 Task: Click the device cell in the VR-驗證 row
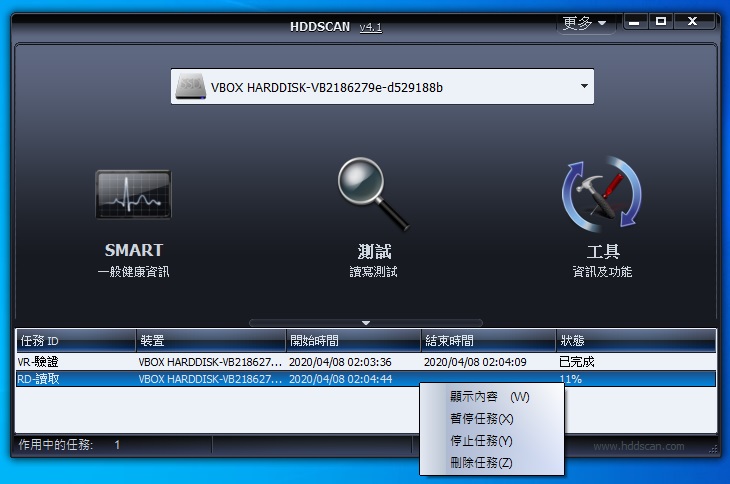(210, 362)
